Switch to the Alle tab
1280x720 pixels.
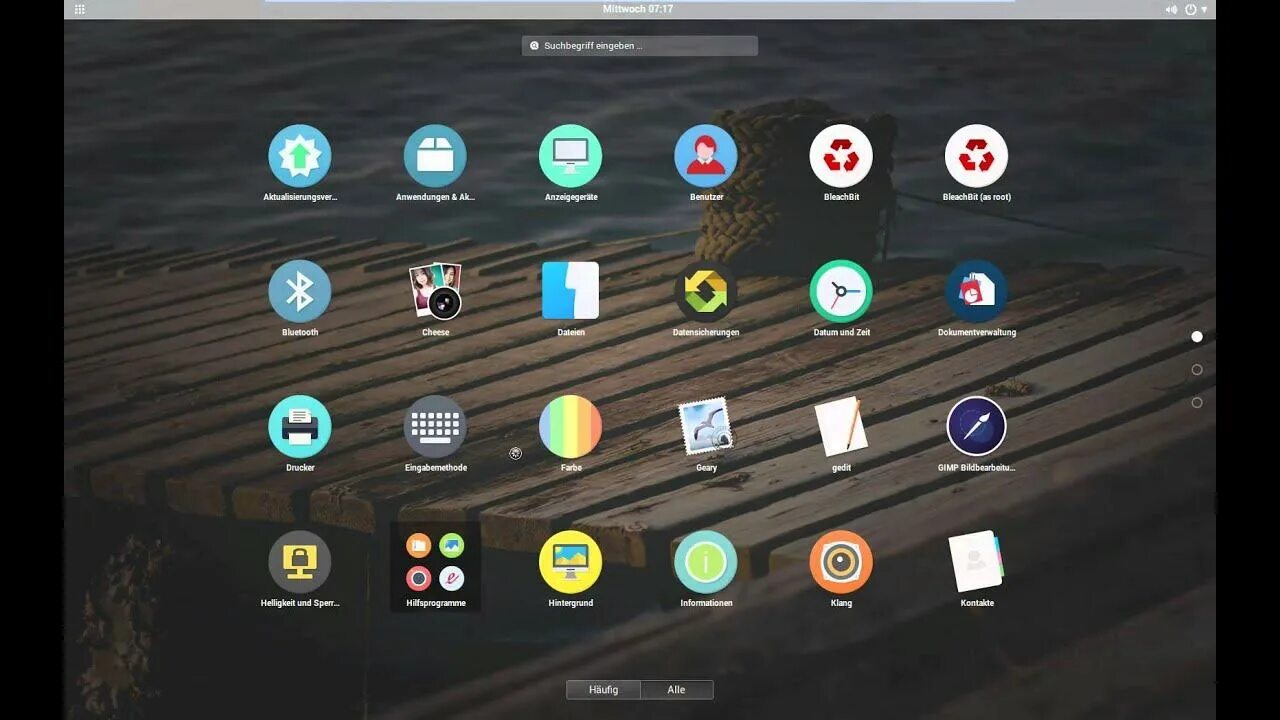(x=677, y=689)
